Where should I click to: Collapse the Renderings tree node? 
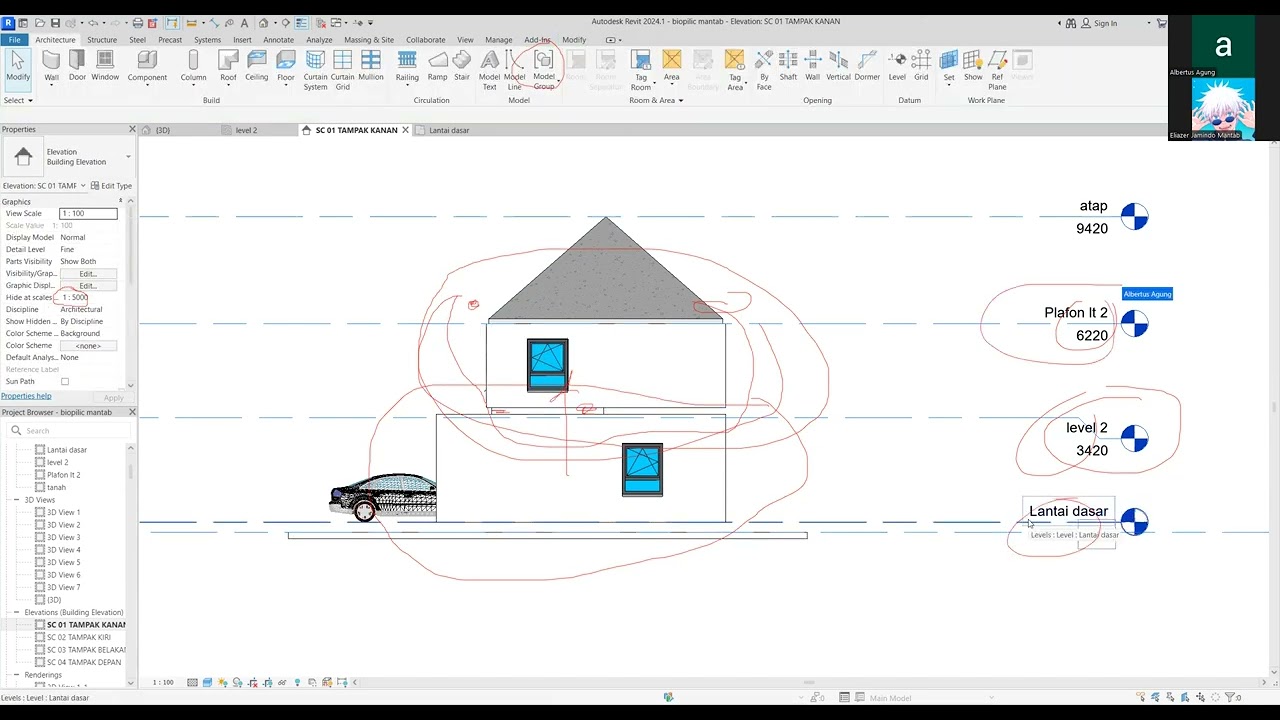[x=16, y=675]
